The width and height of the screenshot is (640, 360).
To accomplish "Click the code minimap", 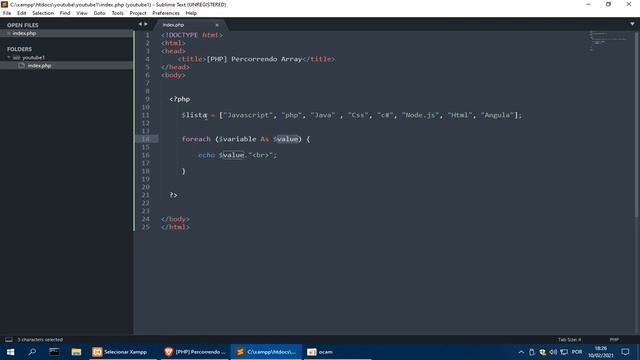I will [x=607, y=41].
